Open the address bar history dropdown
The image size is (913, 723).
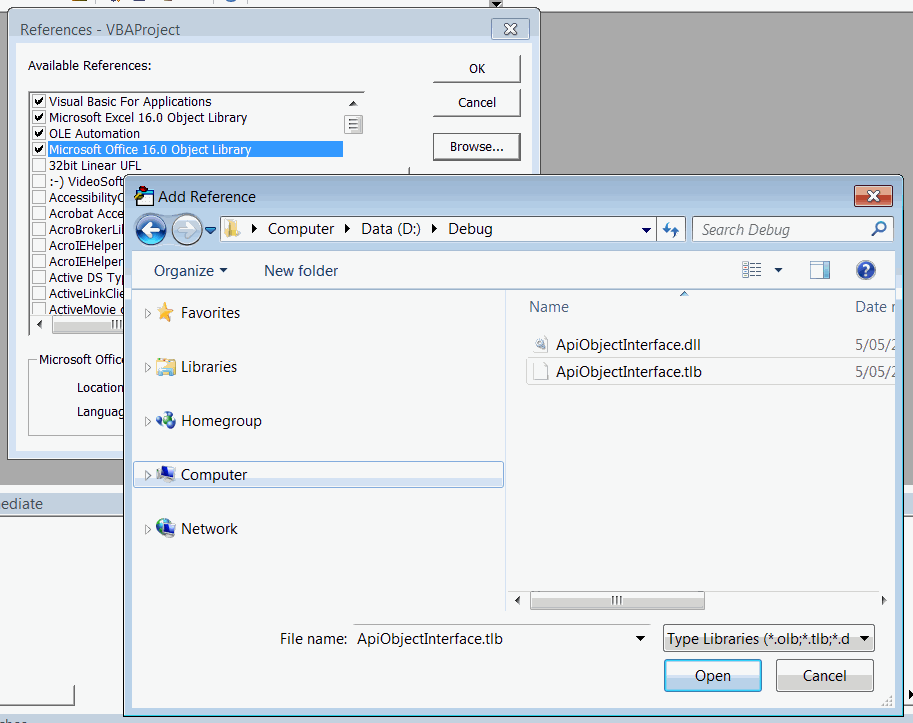646,230
